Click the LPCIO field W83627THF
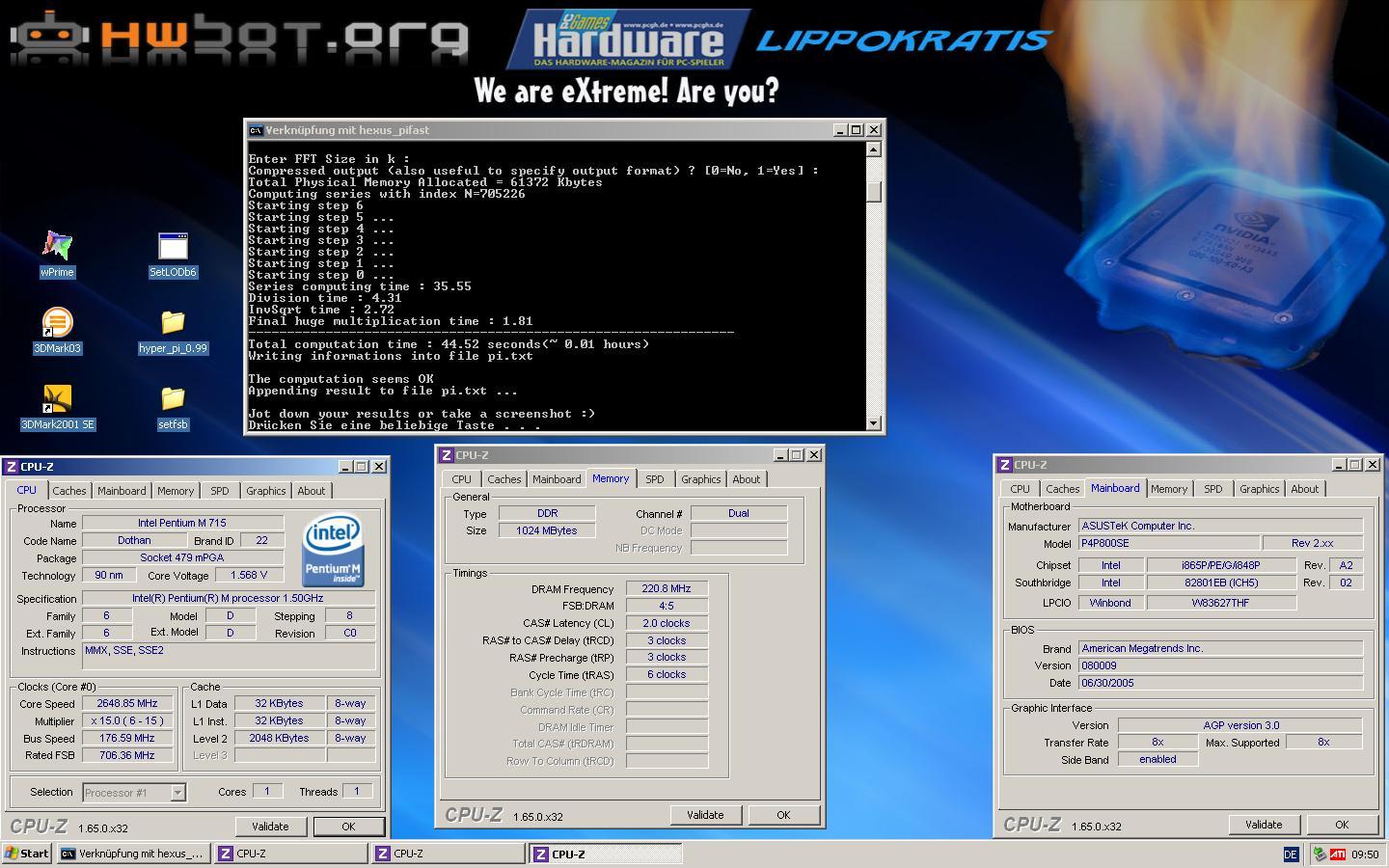 click(x=1220, y=603)
